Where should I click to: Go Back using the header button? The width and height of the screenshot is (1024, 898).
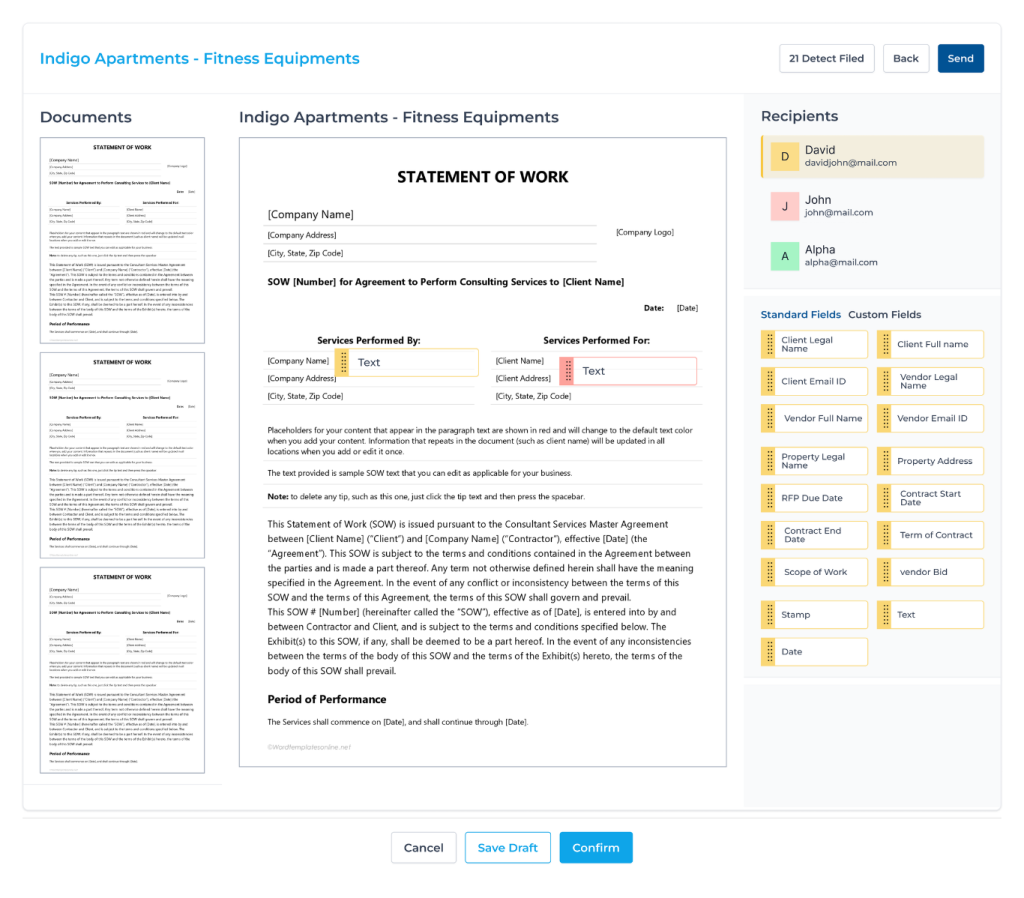pos(905,59)
